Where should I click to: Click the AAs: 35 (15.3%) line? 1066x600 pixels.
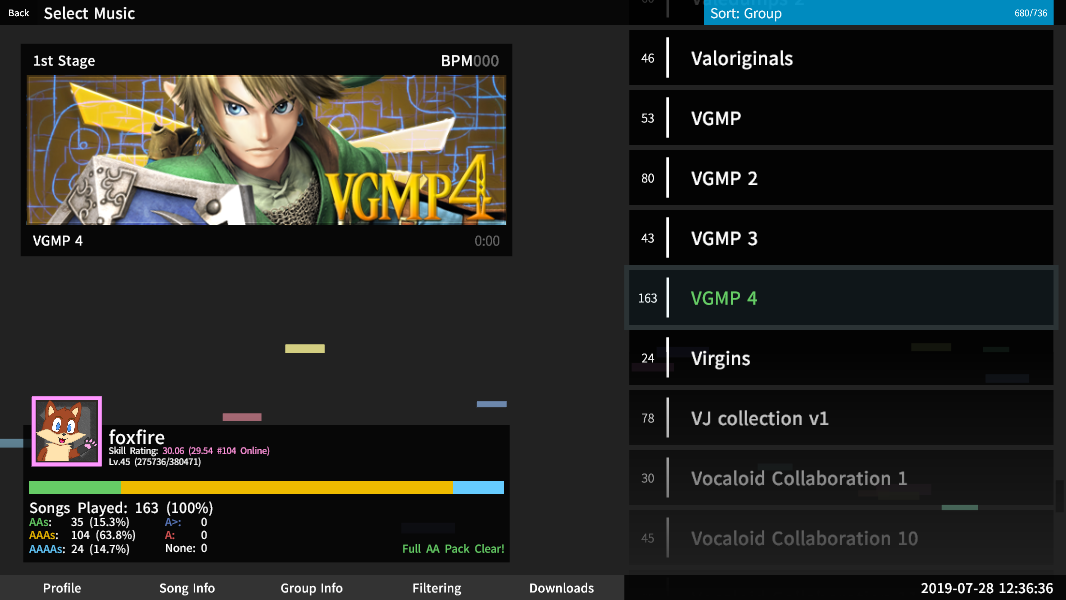tap(80, 522)
